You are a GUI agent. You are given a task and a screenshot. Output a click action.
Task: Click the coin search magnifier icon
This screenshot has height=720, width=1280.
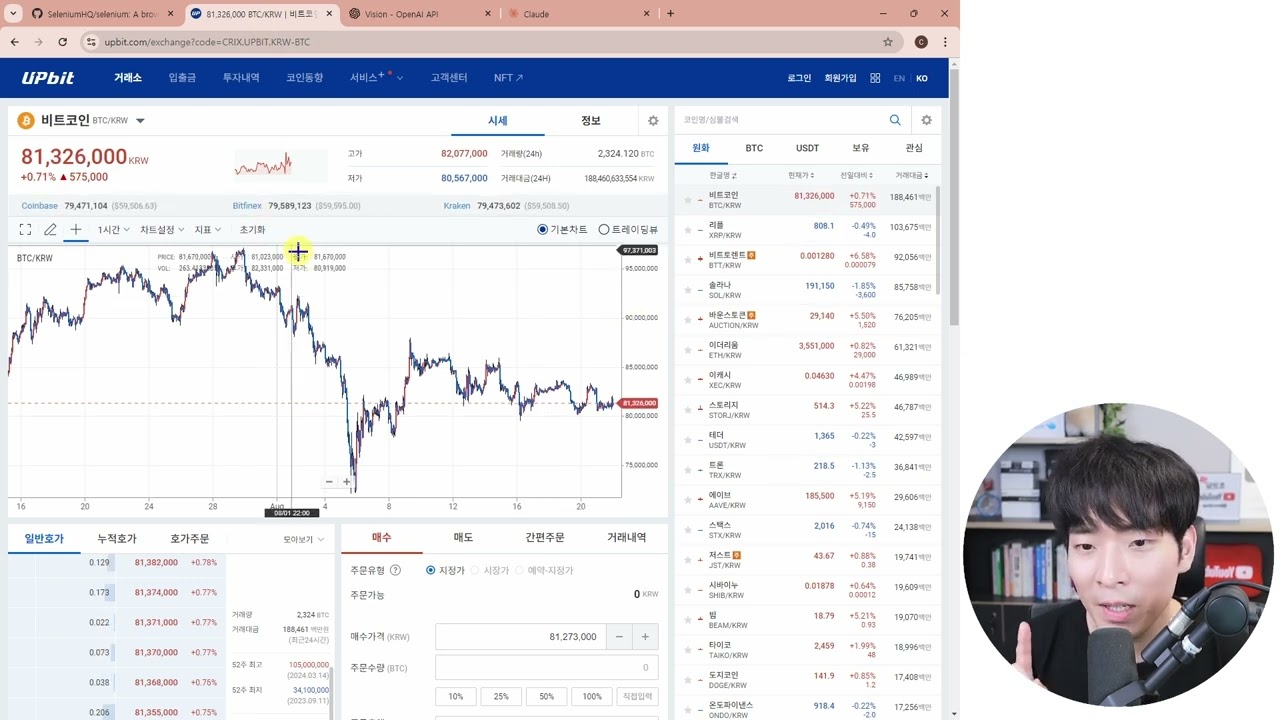(895, 120)
